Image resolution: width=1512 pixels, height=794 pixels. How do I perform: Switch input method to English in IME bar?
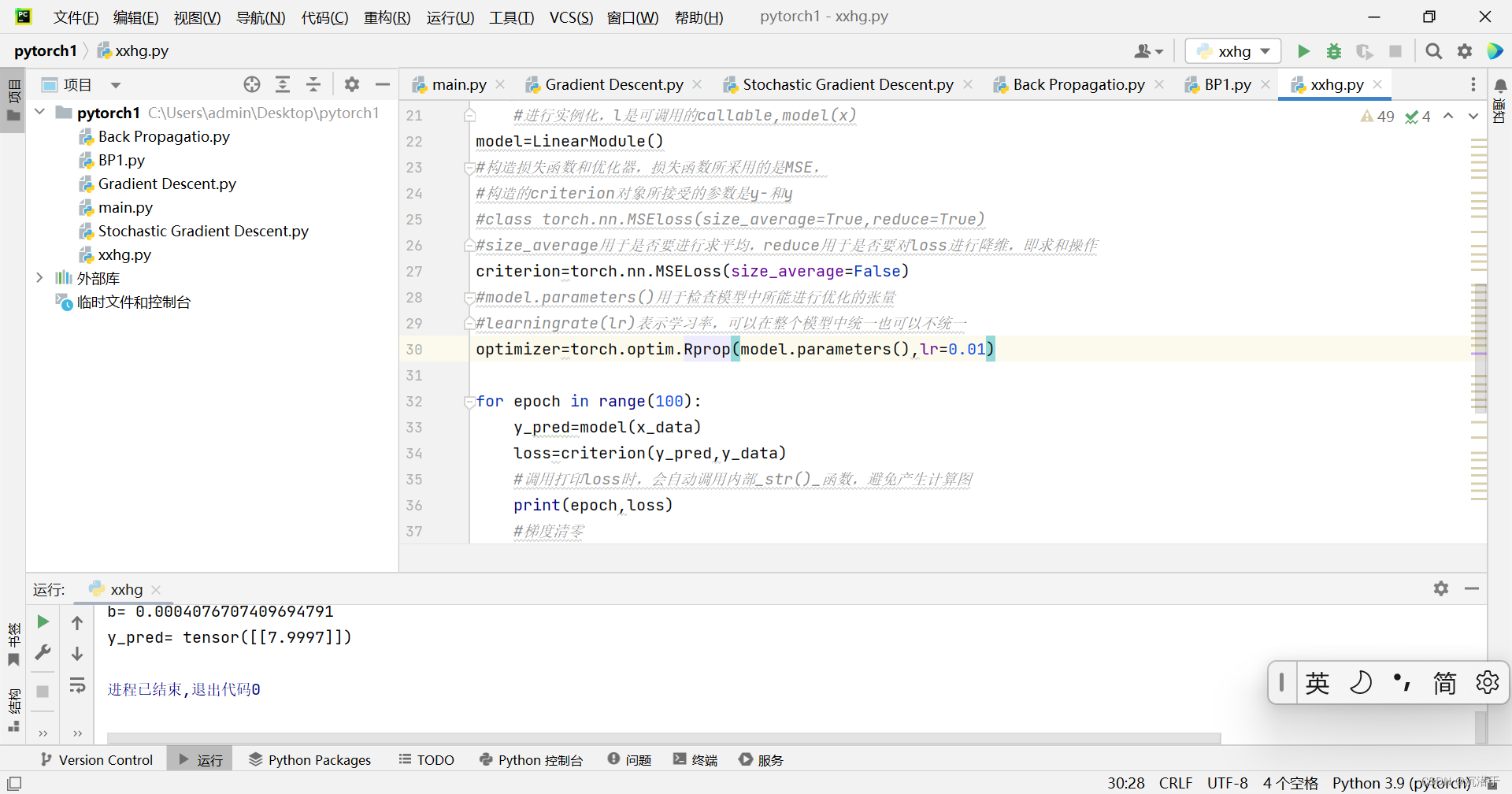1317,683
